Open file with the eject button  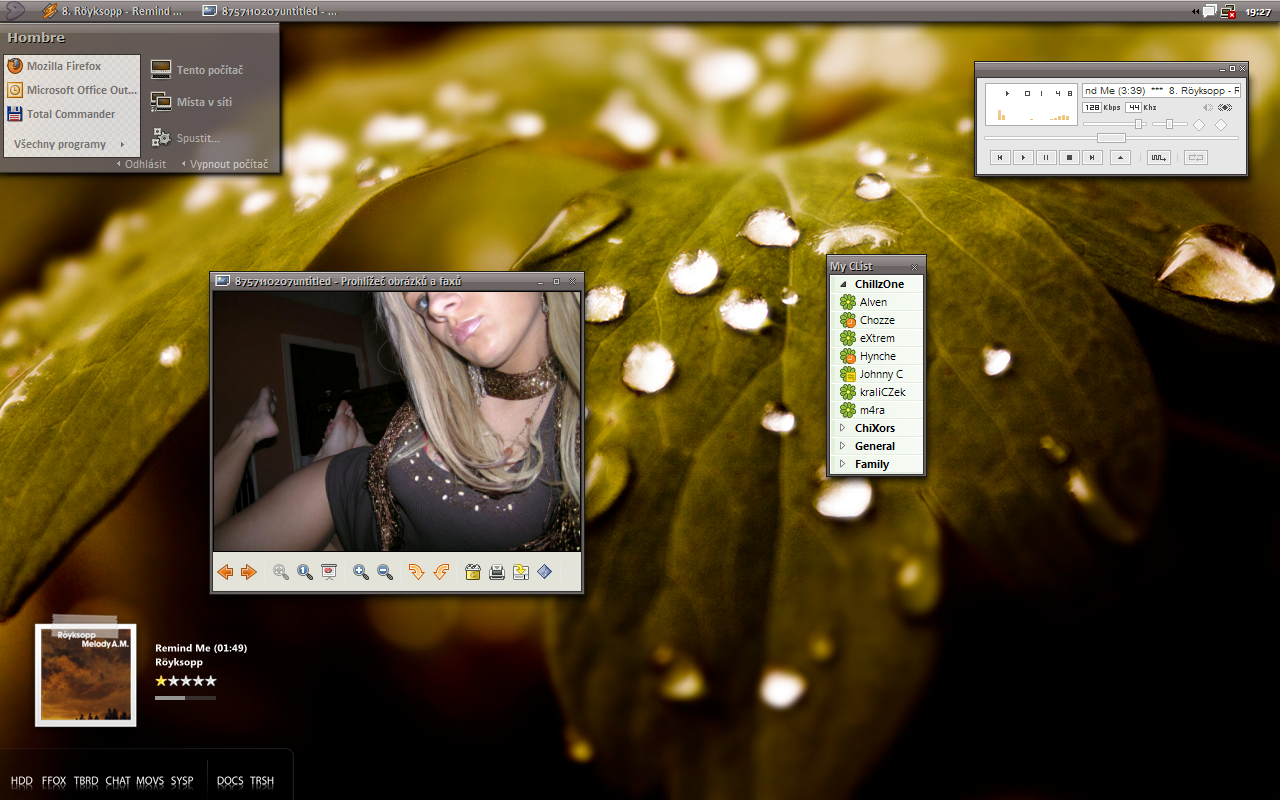(1121, 157)
